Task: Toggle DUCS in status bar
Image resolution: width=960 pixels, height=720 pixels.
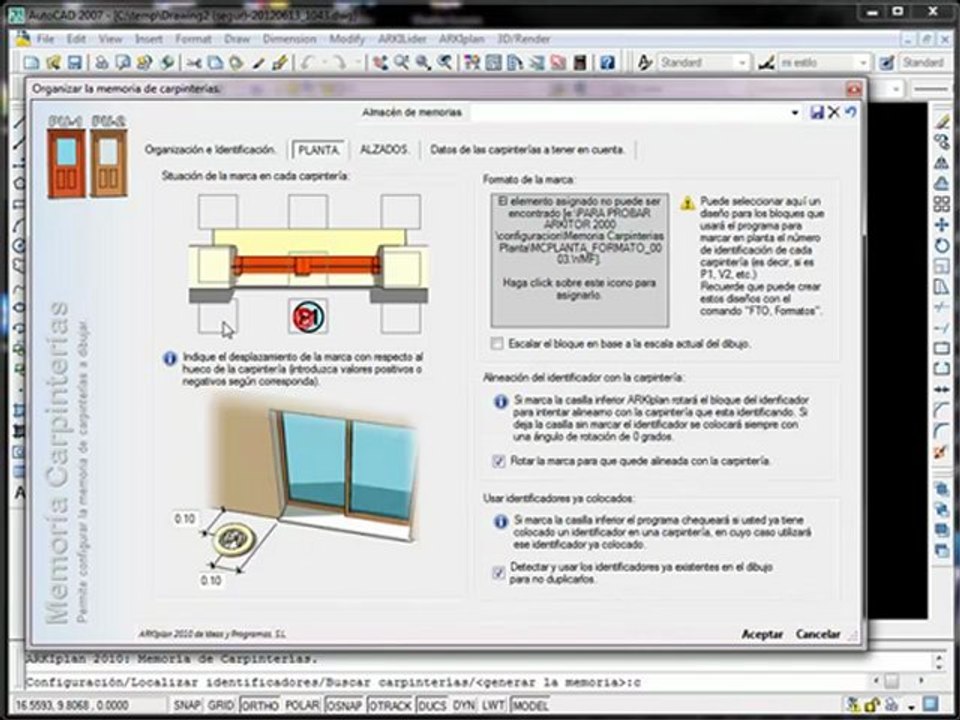Action: (x=432, y=706)
